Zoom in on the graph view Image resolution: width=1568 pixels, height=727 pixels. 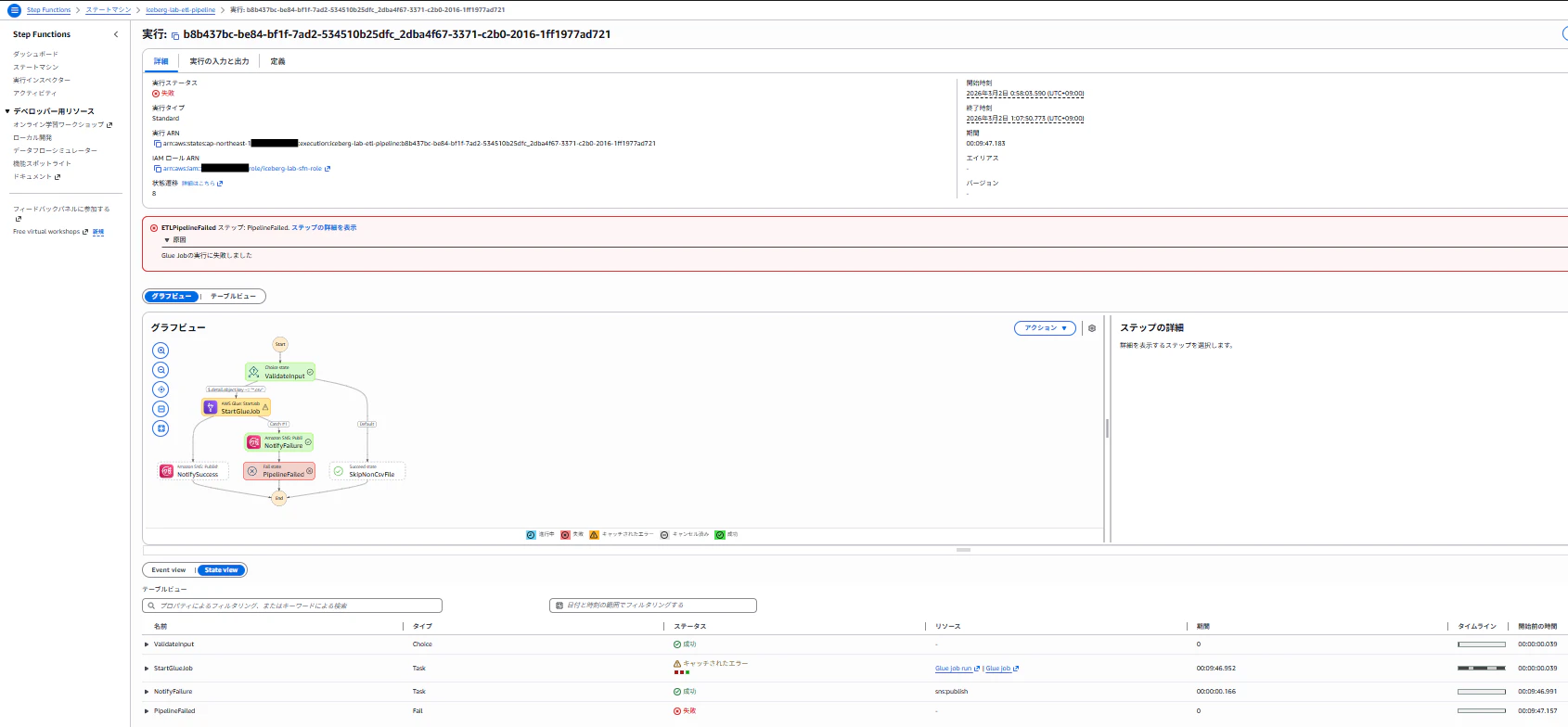pyautogui.click(x=161, y=351)
